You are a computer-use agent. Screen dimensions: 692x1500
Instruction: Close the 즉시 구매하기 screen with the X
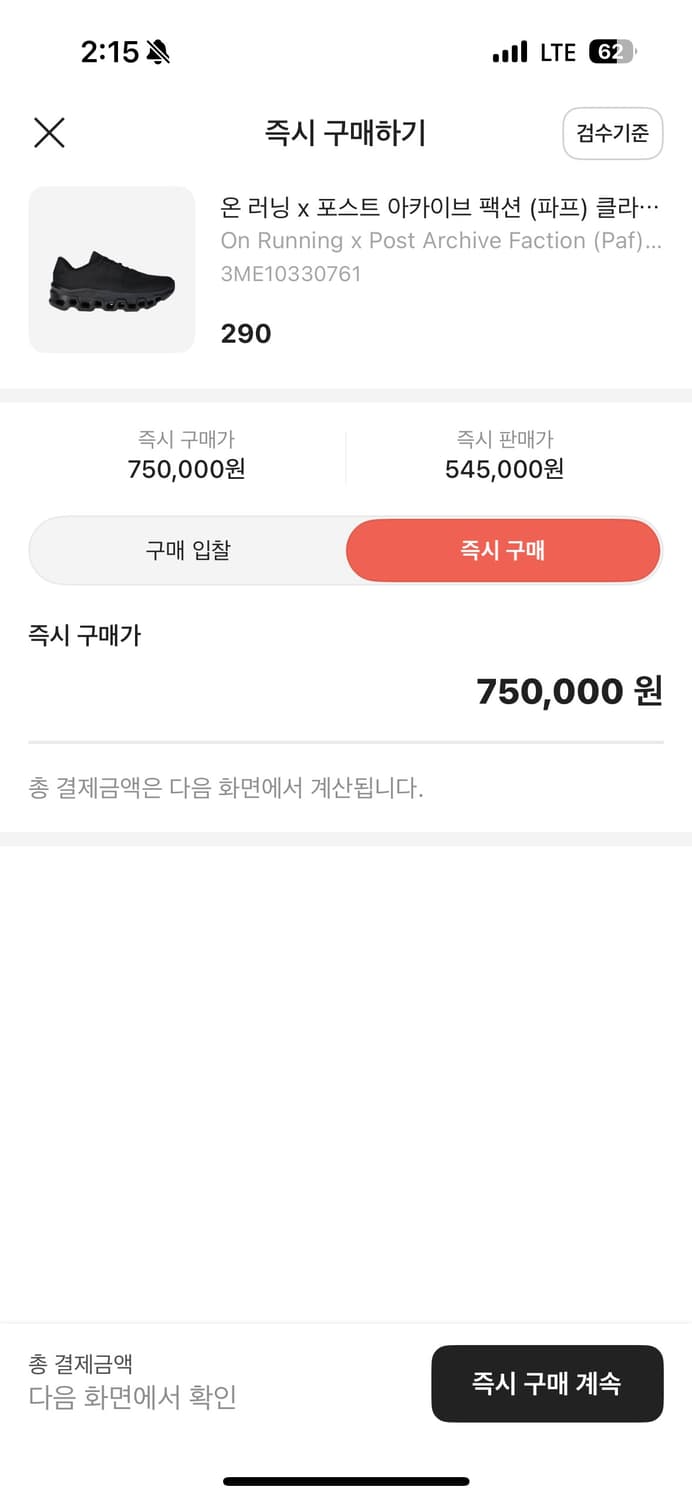pyautogui.click(x=49, y=133)
